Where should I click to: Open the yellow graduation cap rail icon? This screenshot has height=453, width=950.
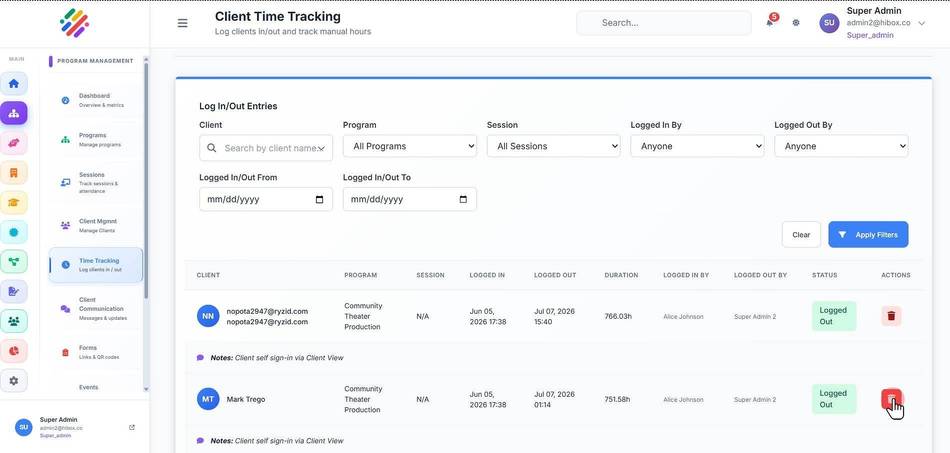[x=14, y=202]
